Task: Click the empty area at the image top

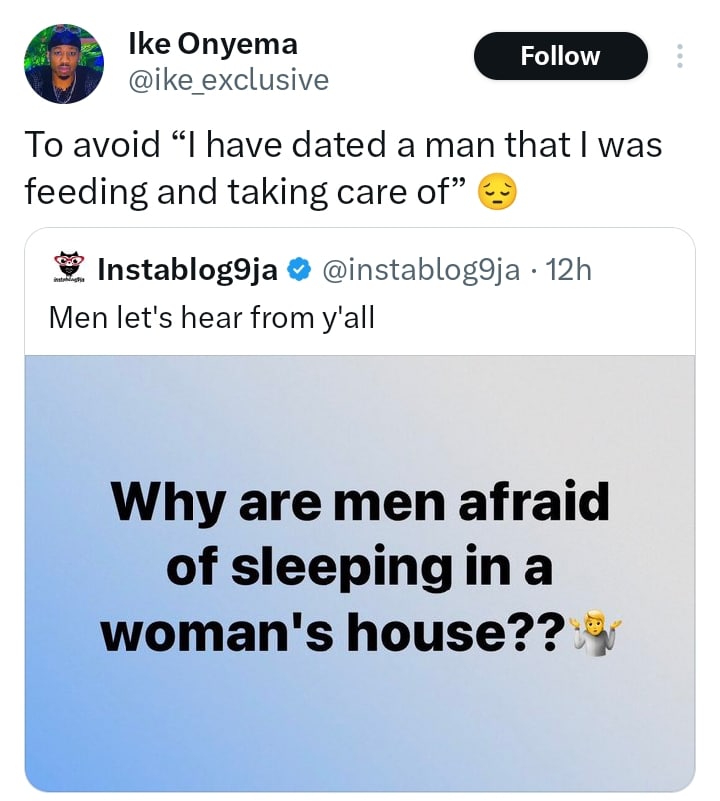Action: click(360, 405)
